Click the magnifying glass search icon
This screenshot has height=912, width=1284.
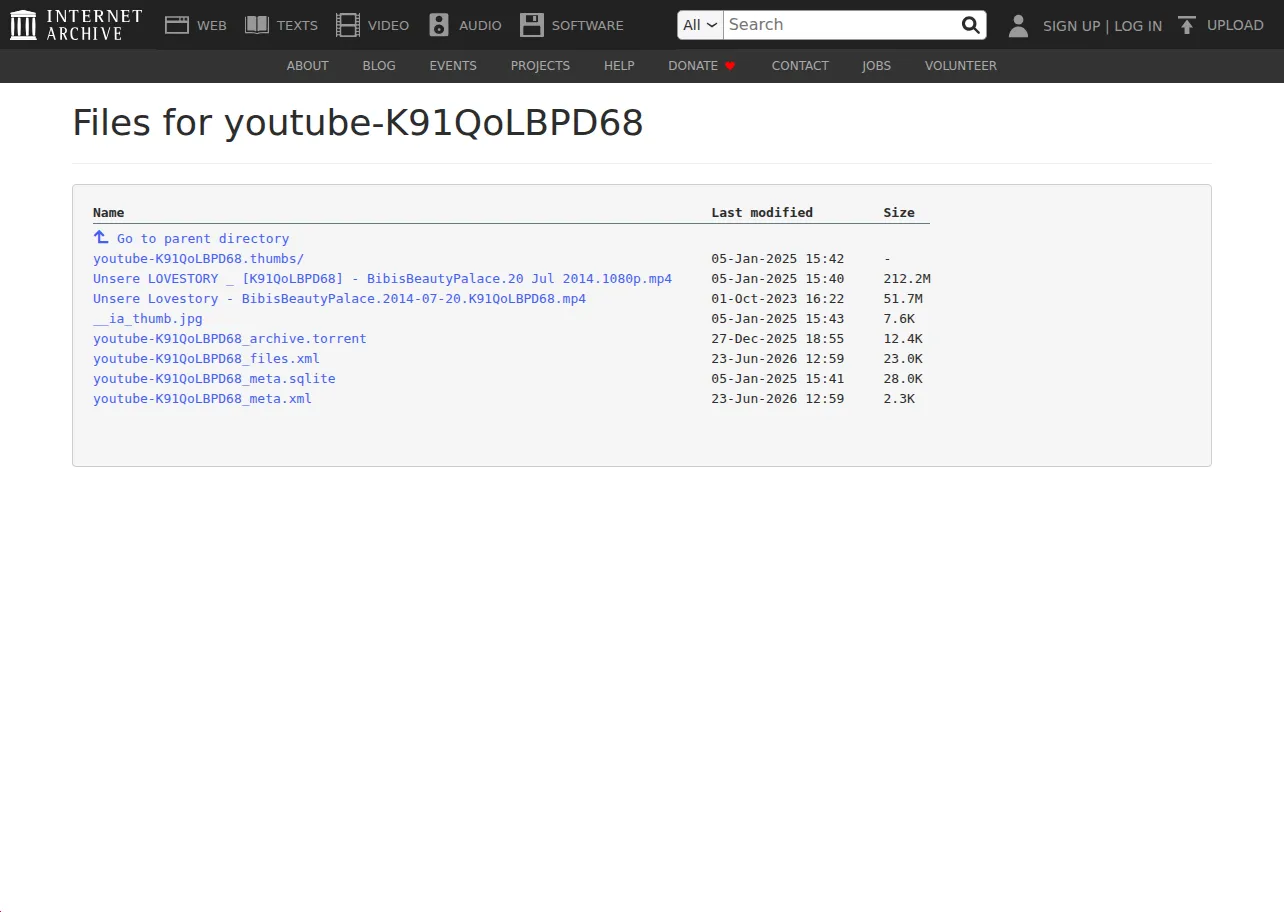pyautogui.click(x=970, y=25)
